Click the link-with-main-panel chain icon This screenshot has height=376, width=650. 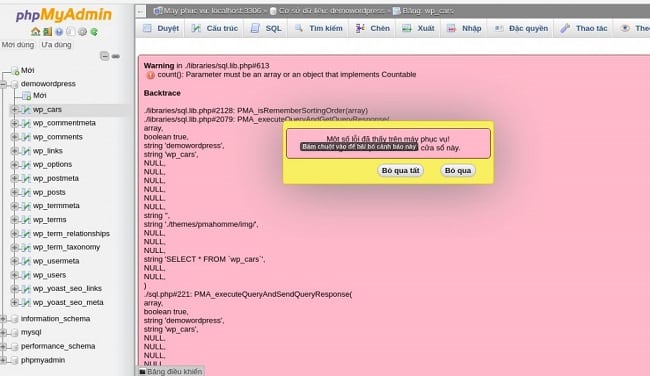[x=116, y=56]
